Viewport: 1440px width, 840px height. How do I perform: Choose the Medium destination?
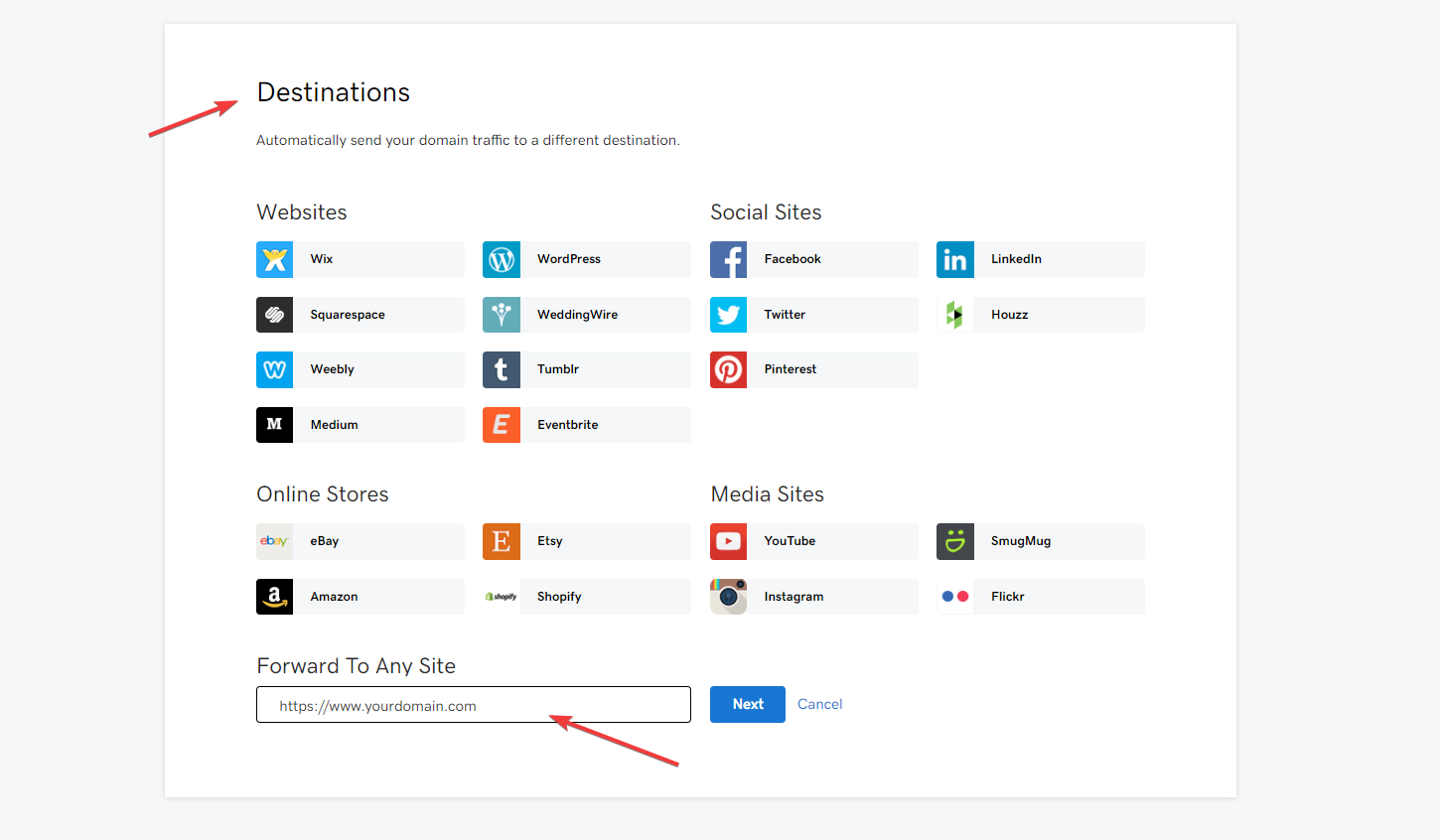[x=360, y=425]
